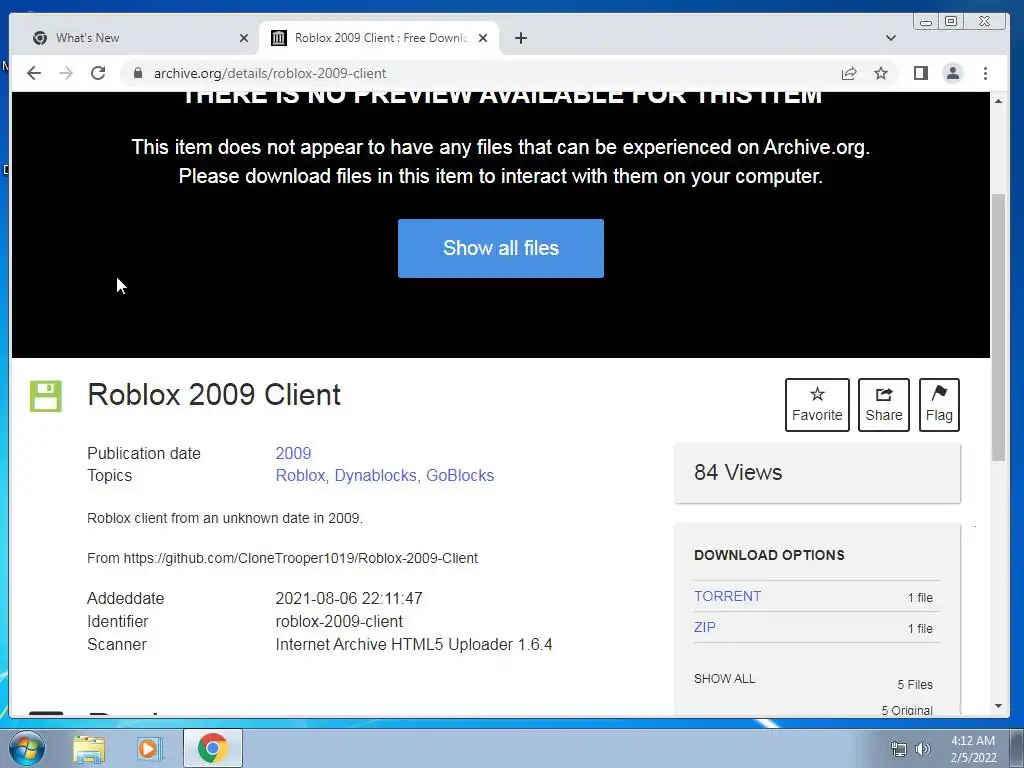Click the Addeddate value 2021-08-06 22:11:47
The width and height of the screenshot is (1024, 768).
(x=349, y=598)
